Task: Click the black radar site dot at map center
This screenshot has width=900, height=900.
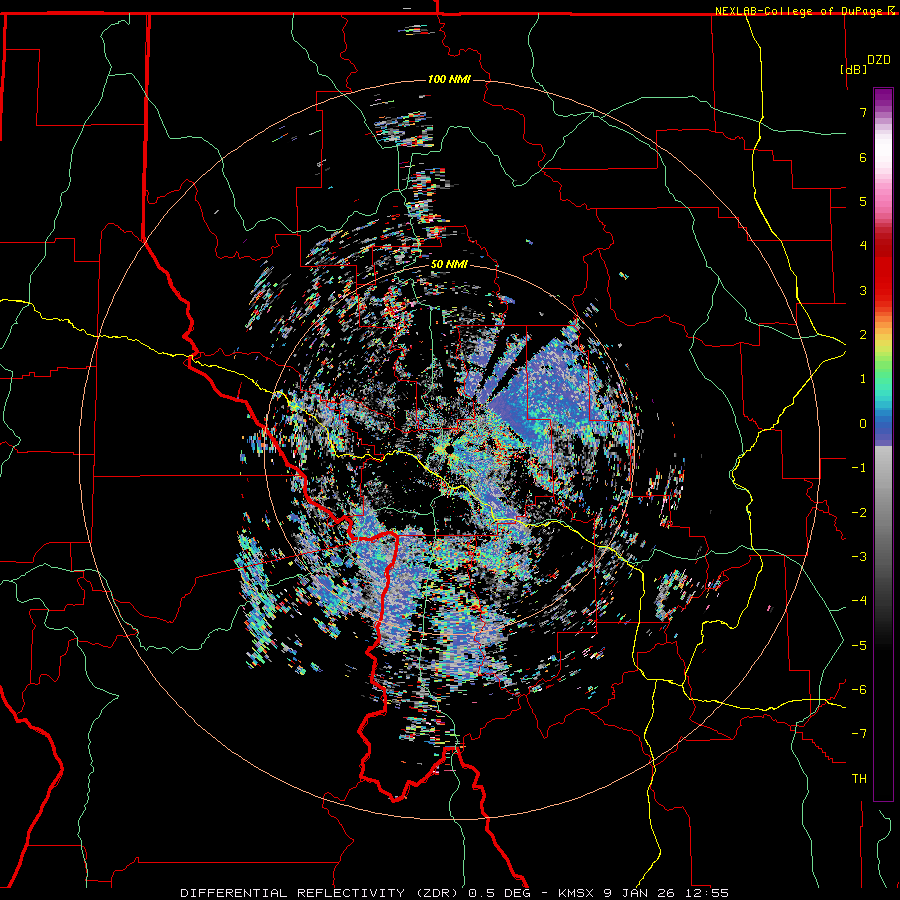Action: pos(449,449)
